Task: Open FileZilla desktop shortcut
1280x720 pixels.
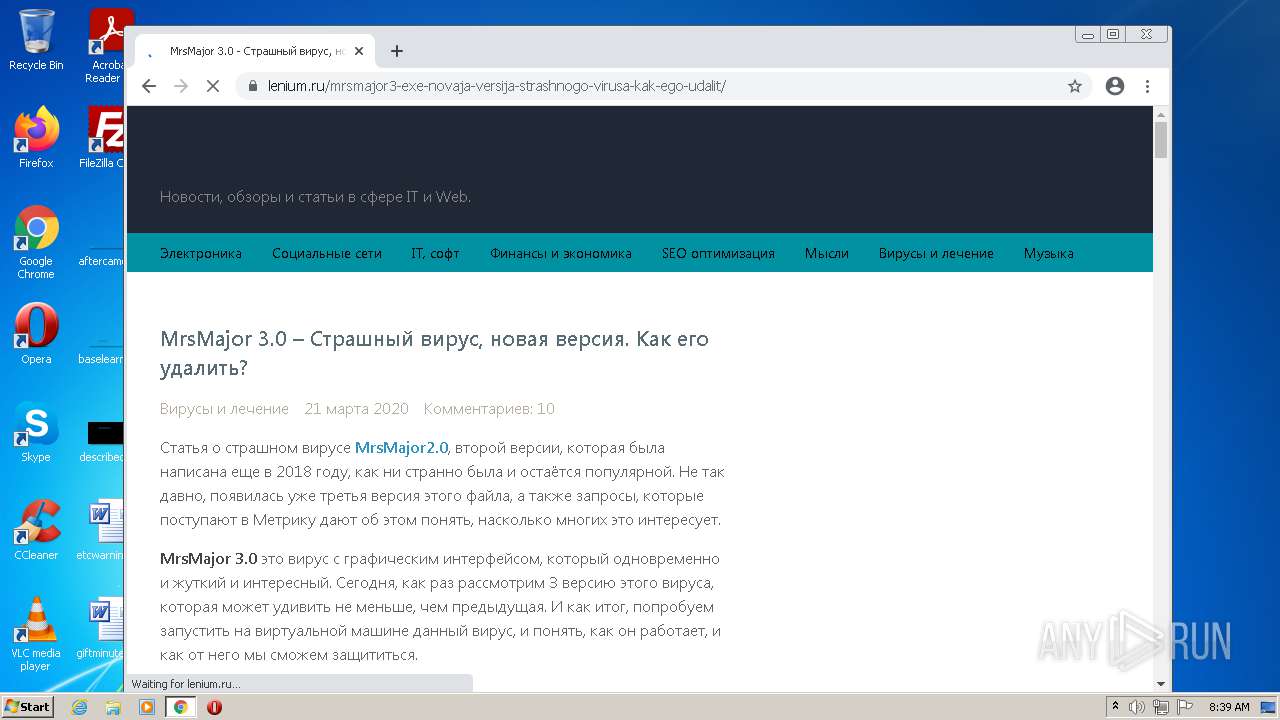Action: pos(102,137)
